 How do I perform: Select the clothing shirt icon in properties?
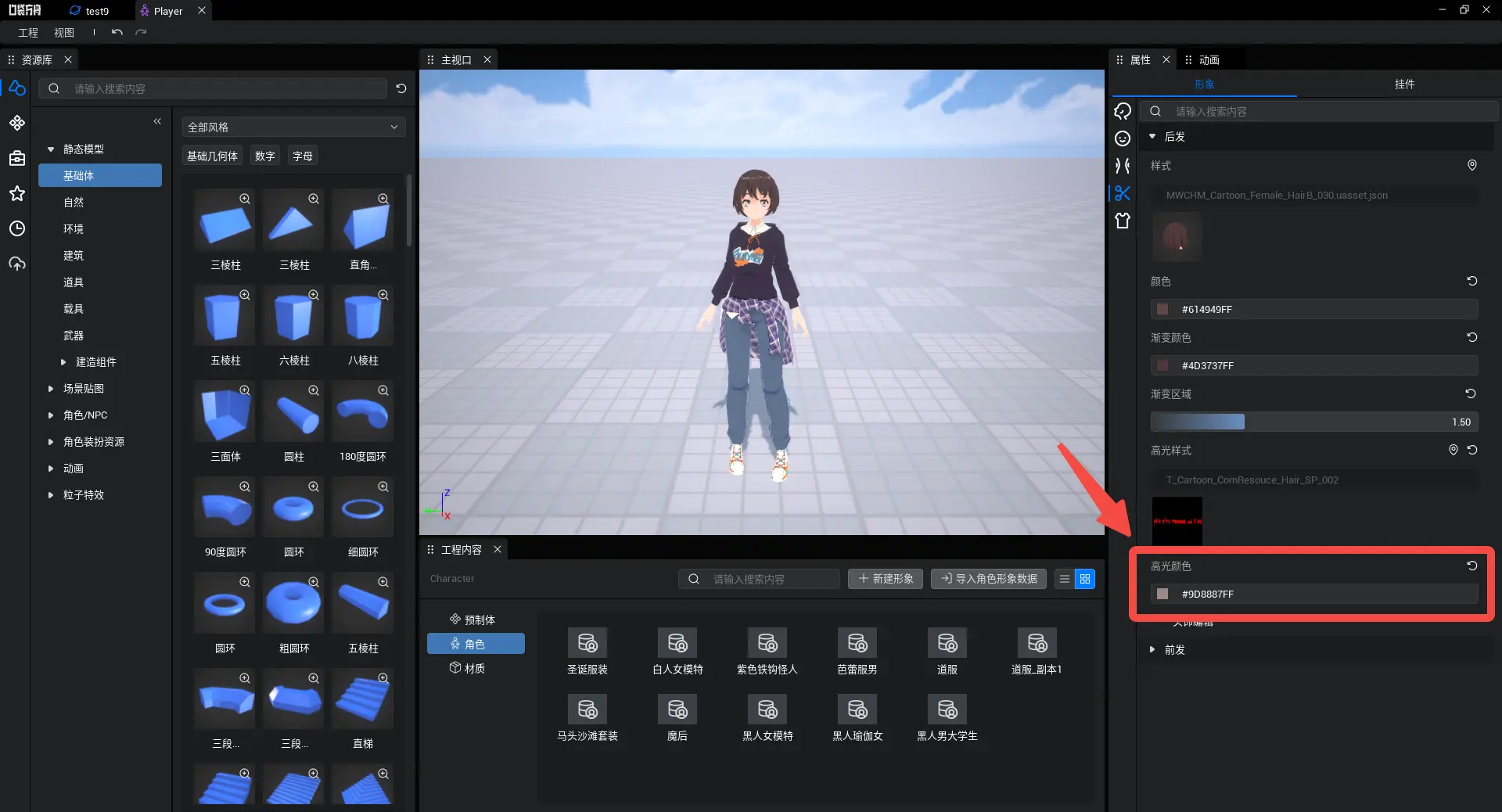point(1123,221)
